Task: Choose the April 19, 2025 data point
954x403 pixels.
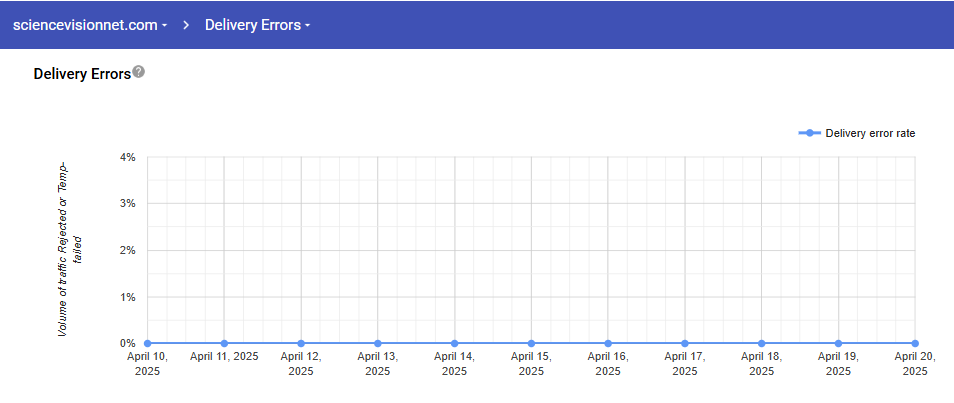Action: tap(838, 343)
